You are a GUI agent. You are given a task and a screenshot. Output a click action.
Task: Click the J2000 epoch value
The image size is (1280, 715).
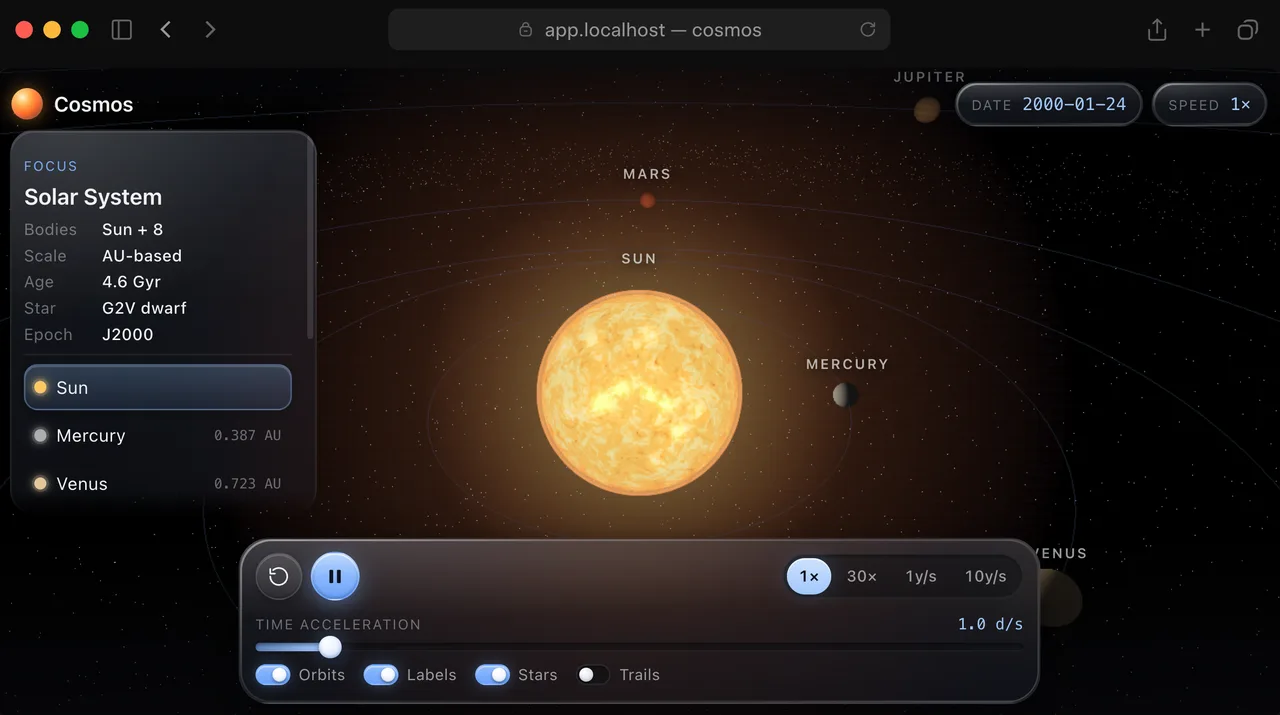[x=128, y=334]
